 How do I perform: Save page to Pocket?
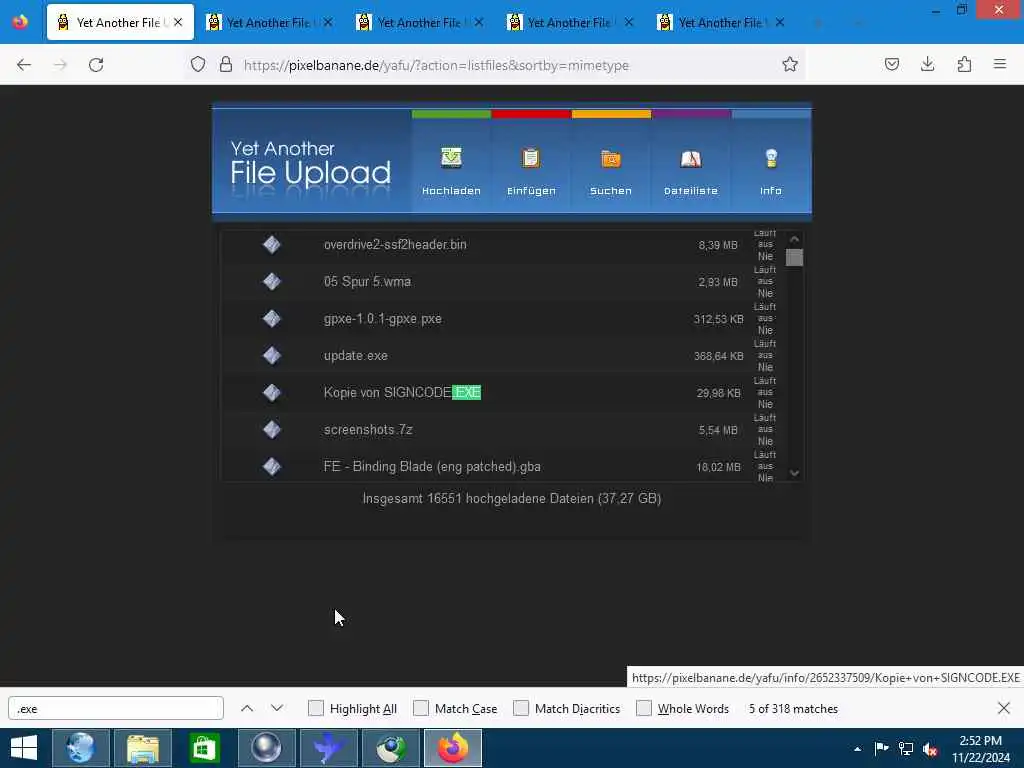(x=892, y=65)
